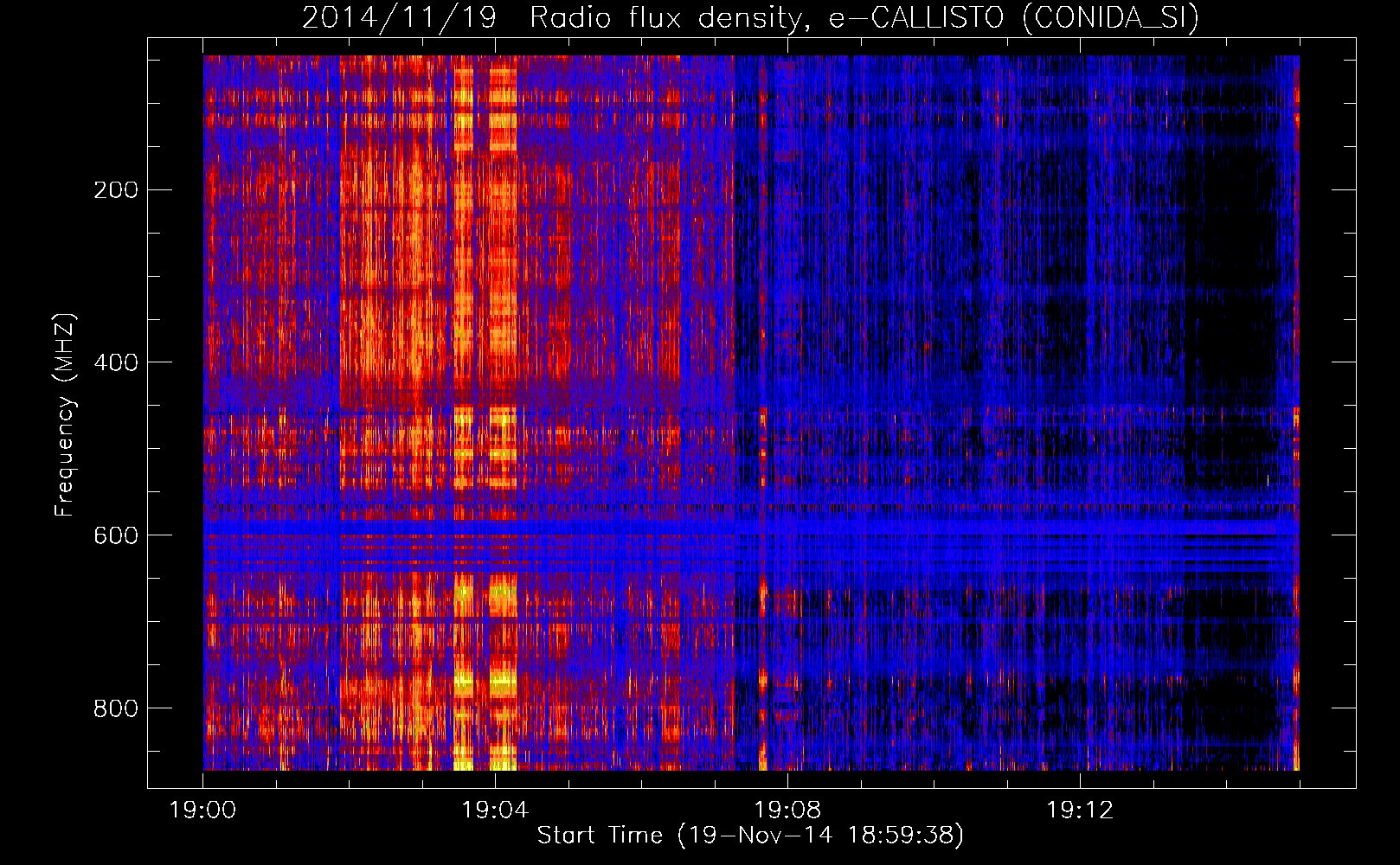Click the 'Start Time (19-Nov-14 18:59:38)' label
The image size is (1400, 865).
pyautogui.click(x=750, y=836)
